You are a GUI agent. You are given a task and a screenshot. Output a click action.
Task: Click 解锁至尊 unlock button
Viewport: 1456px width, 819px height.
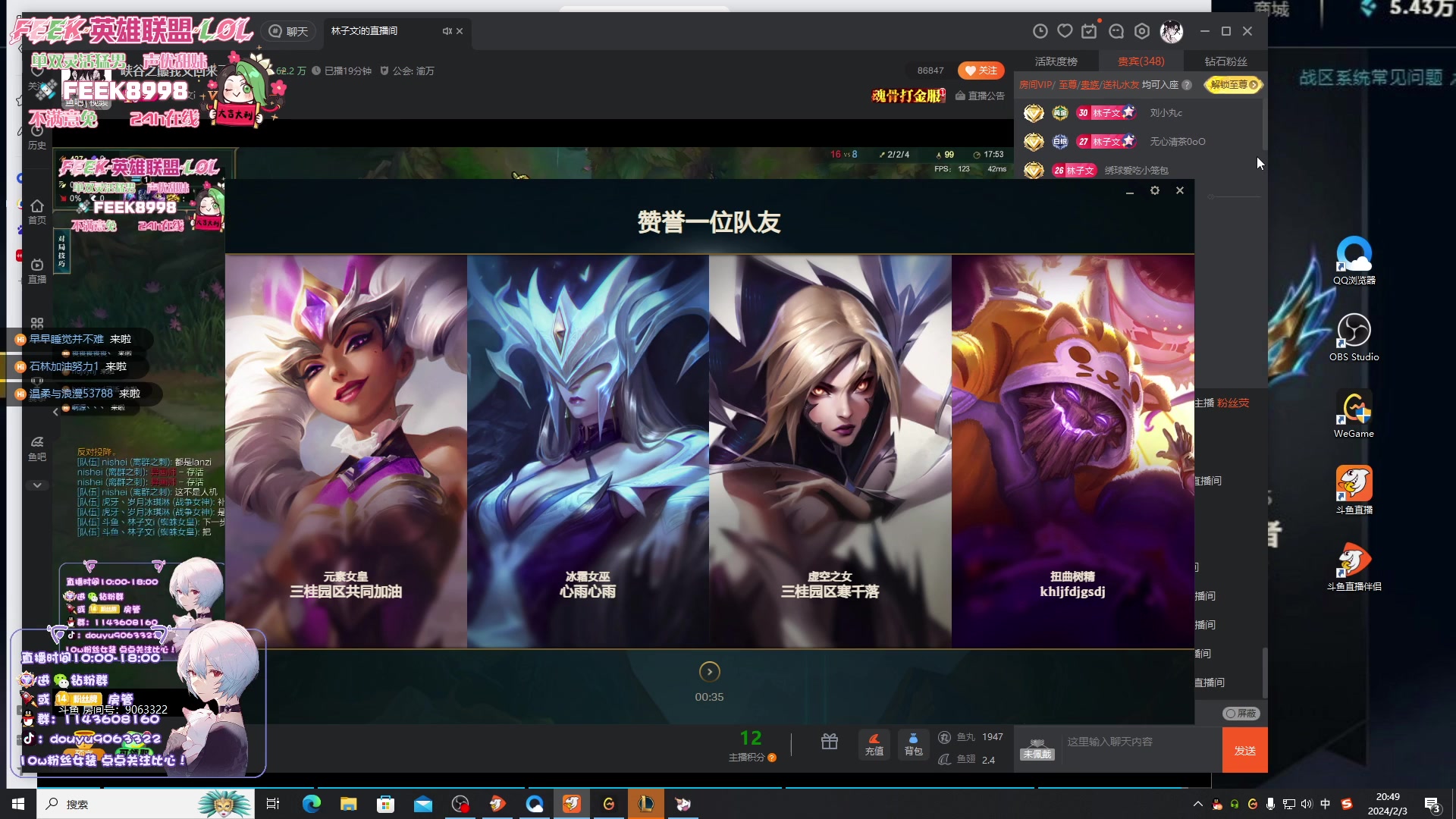point(1233,85)
